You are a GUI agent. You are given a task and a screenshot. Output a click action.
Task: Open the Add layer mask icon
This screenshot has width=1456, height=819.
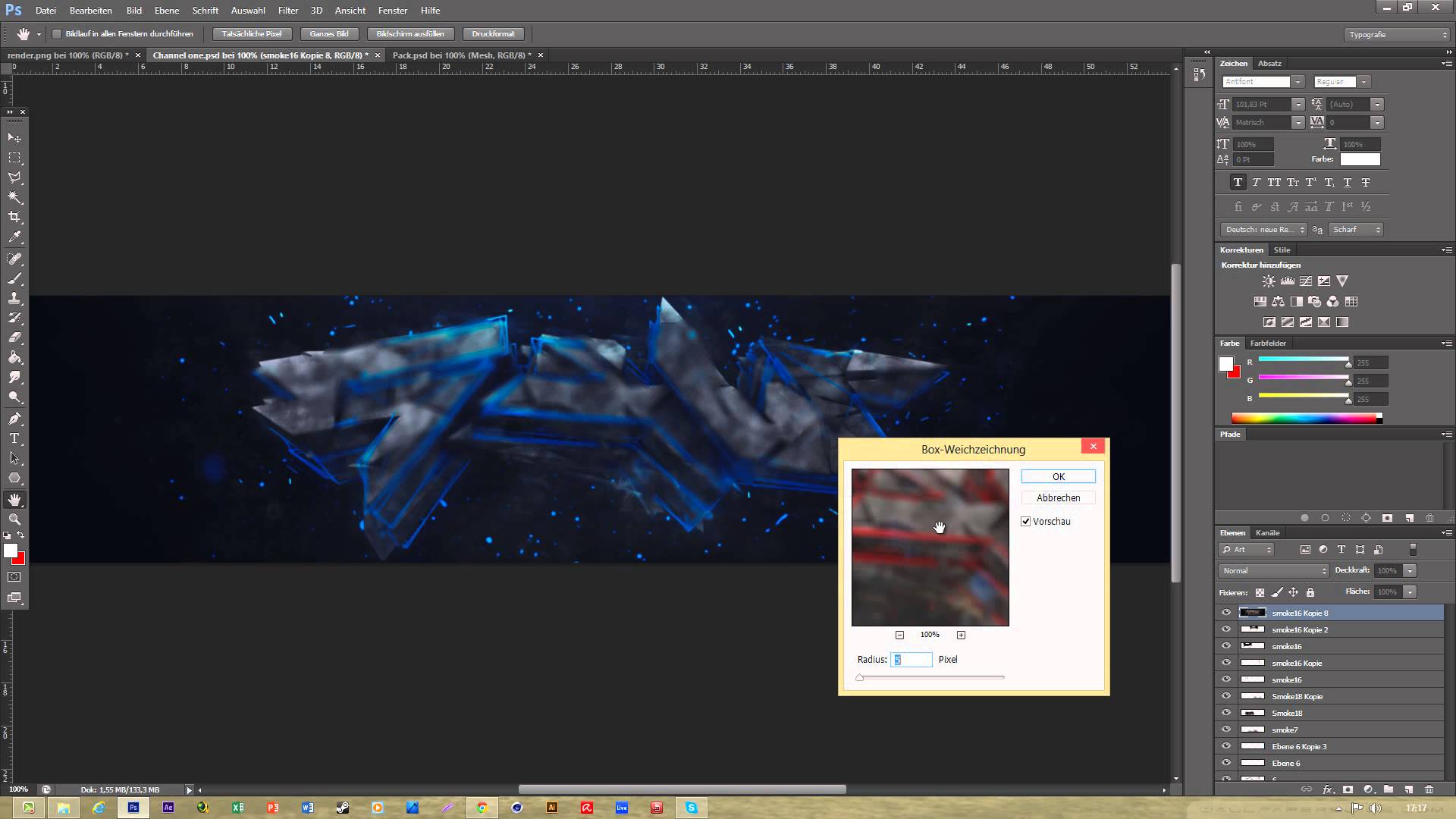tap(1347, 789)
